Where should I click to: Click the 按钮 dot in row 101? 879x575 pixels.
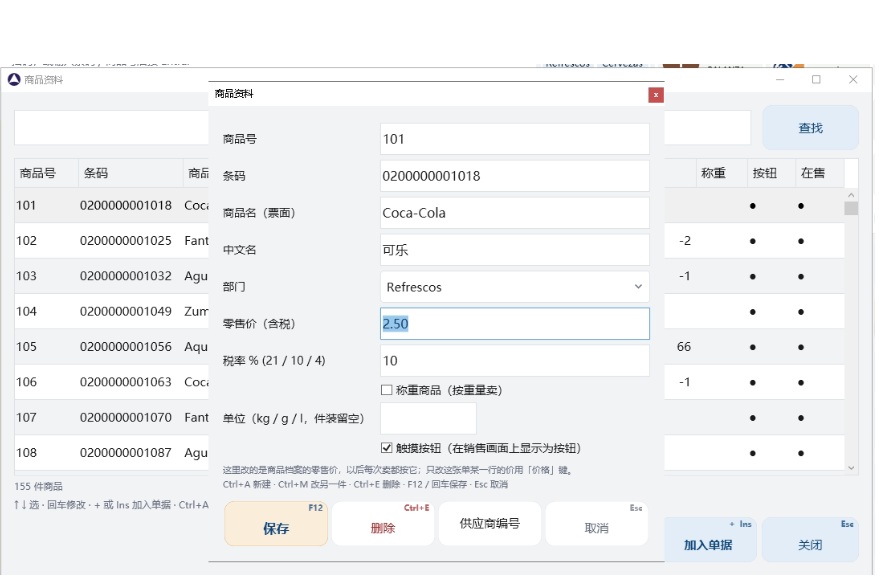point(752,206)
